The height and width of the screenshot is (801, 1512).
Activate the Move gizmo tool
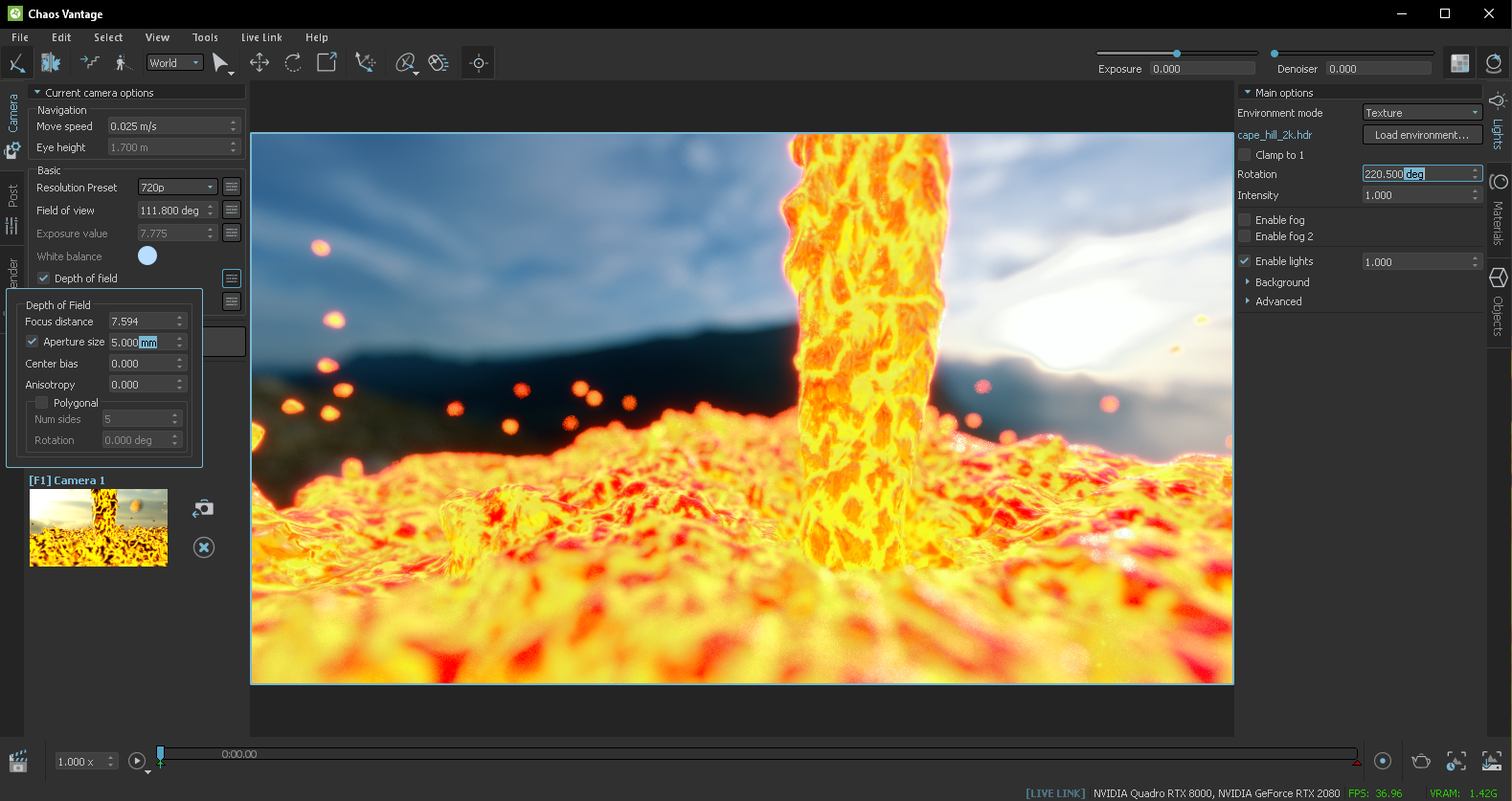click(260, 63)
